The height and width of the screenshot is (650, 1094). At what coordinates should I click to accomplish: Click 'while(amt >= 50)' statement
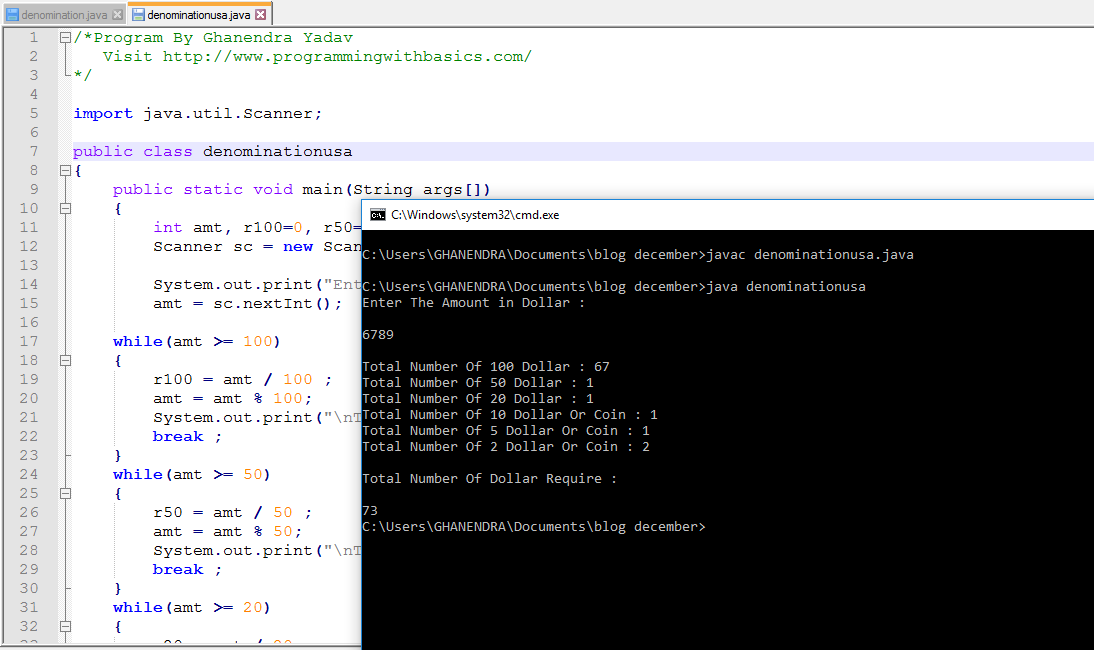pyautogui.click(x=192, y=474)
